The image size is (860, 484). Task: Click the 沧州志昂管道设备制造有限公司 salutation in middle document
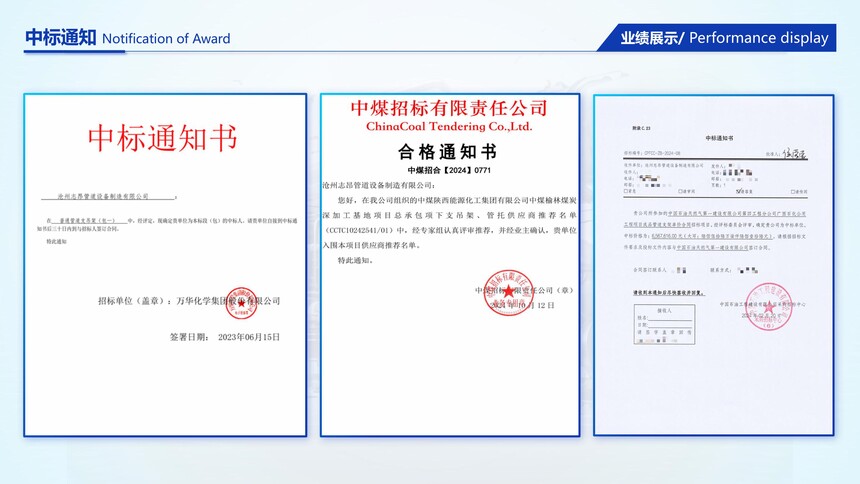pos(378,185)
